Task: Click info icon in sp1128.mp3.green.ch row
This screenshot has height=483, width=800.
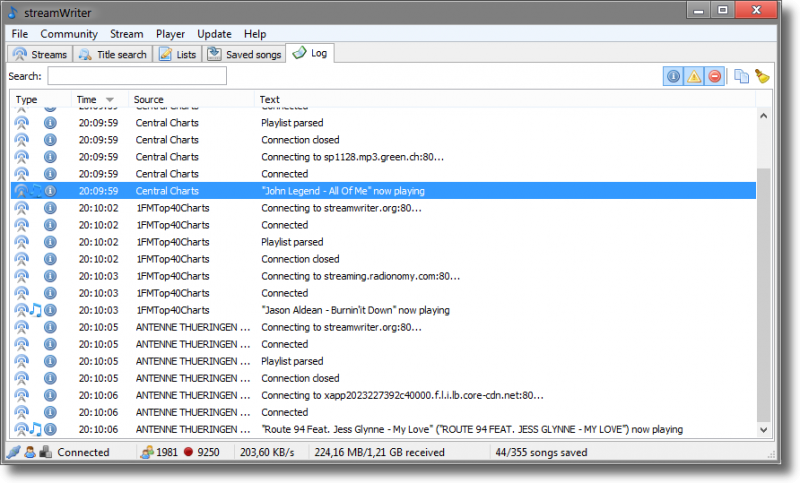Action: [x=50, y=157]
